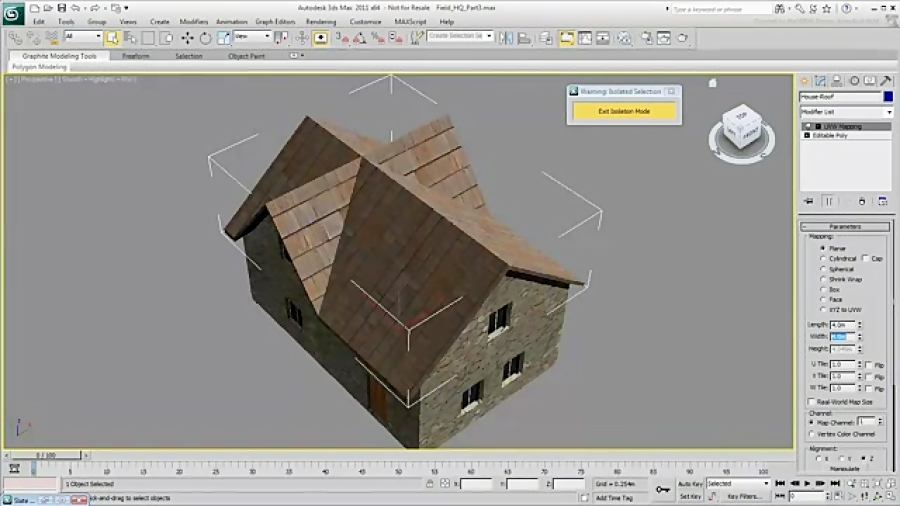Click the Exit Isolation Mode button
This screenshot has height=506, width=900.
tap(624, 111)
